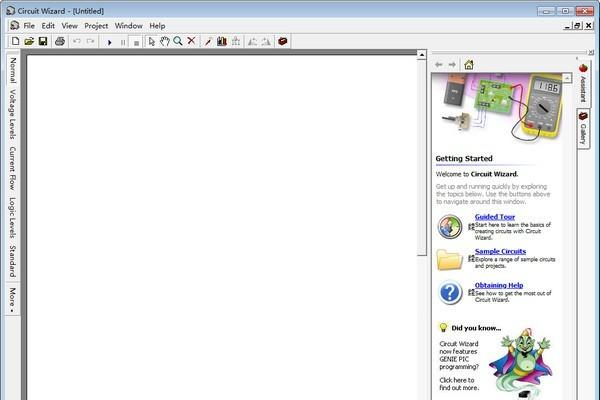
Task: Click the second greyed triangle toolbar icon
Action: pos(266,41)
